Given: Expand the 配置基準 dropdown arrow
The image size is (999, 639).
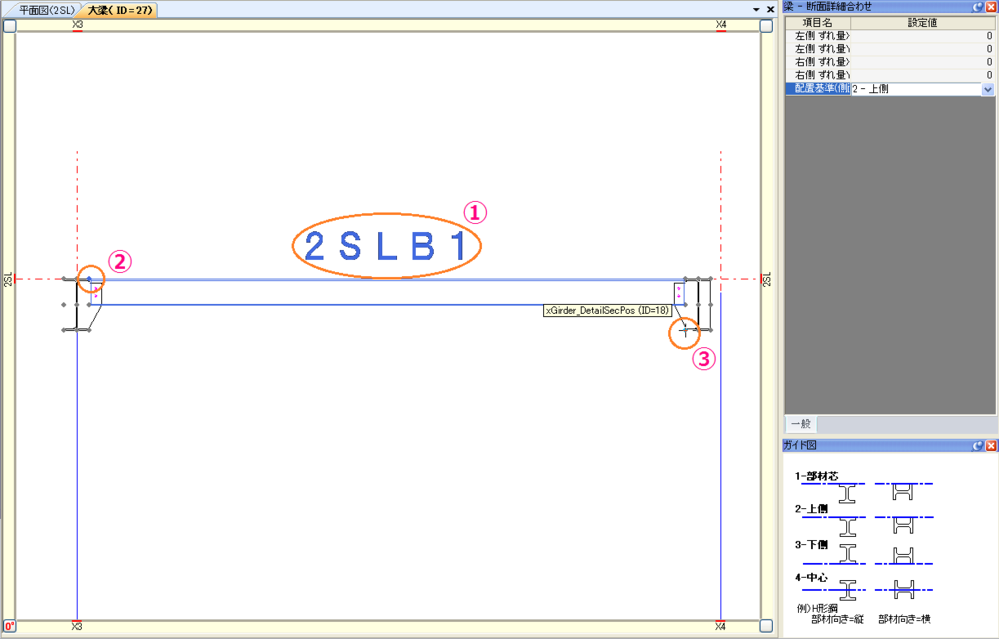Looking at the screenshot, I should click(988, 89).
